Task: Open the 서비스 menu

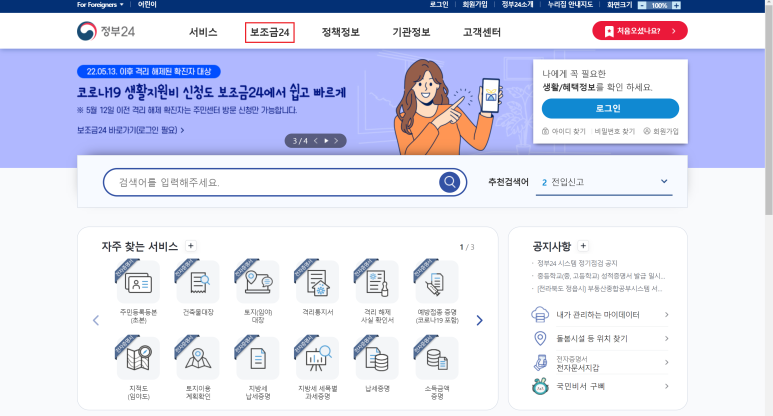Action: 203,32
